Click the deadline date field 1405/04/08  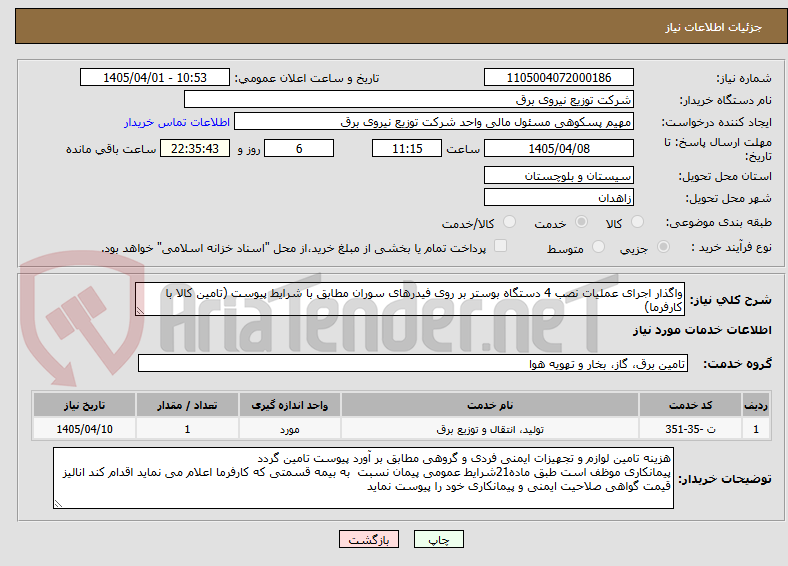[558, 148]
